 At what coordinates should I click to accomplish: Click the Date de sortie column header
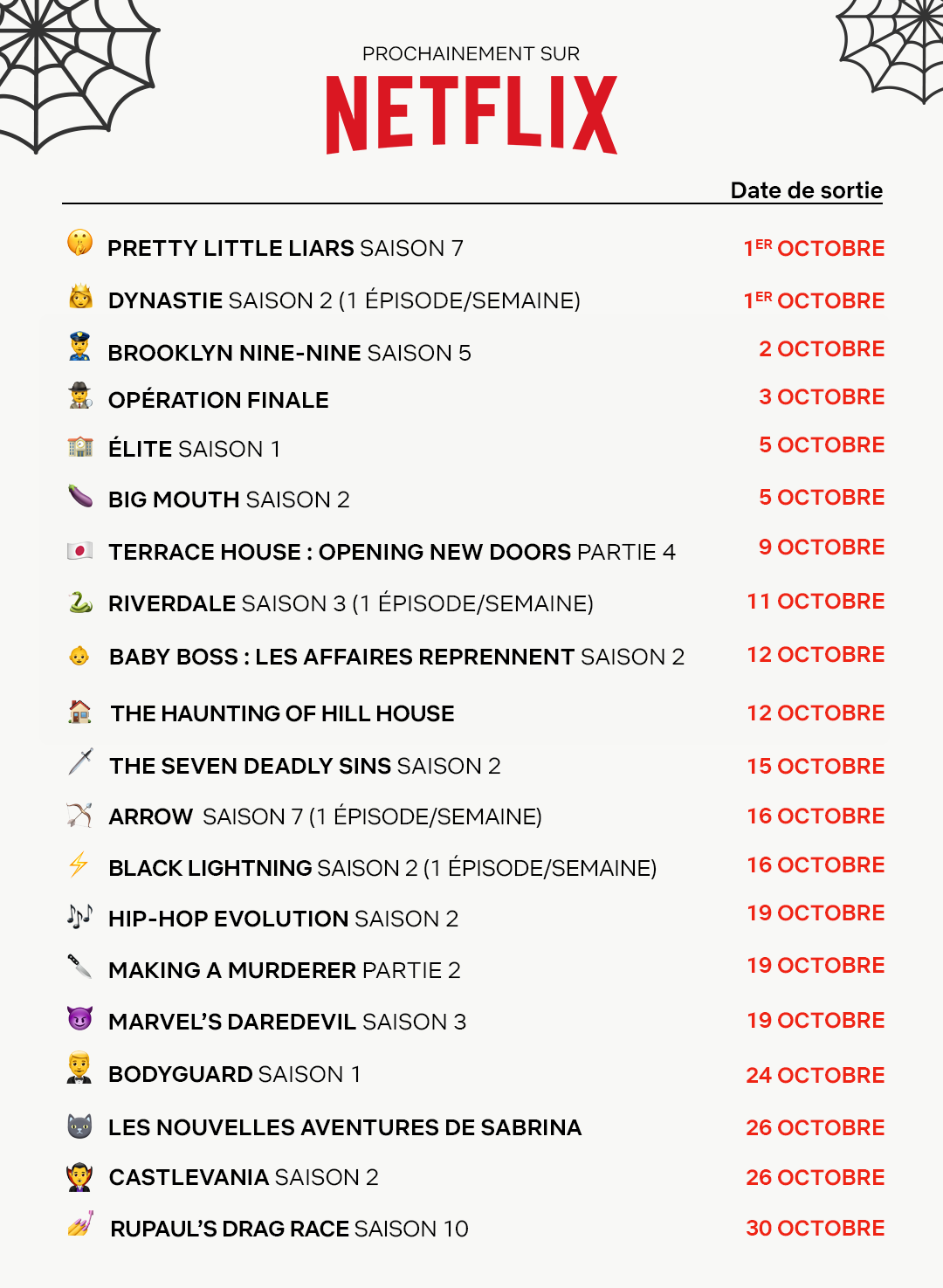[x=807, y=190]
